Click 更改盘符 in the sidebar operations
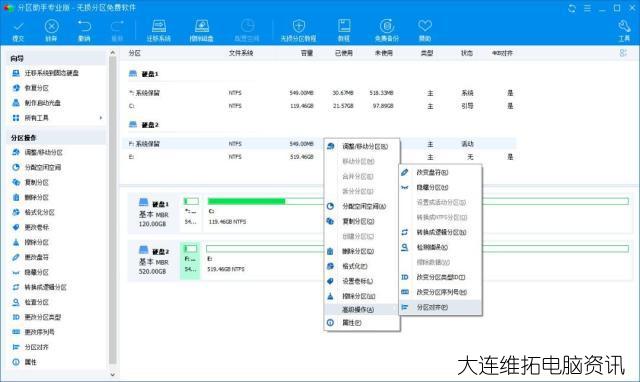Screen dimensions: 640x382 click(37, 257)
